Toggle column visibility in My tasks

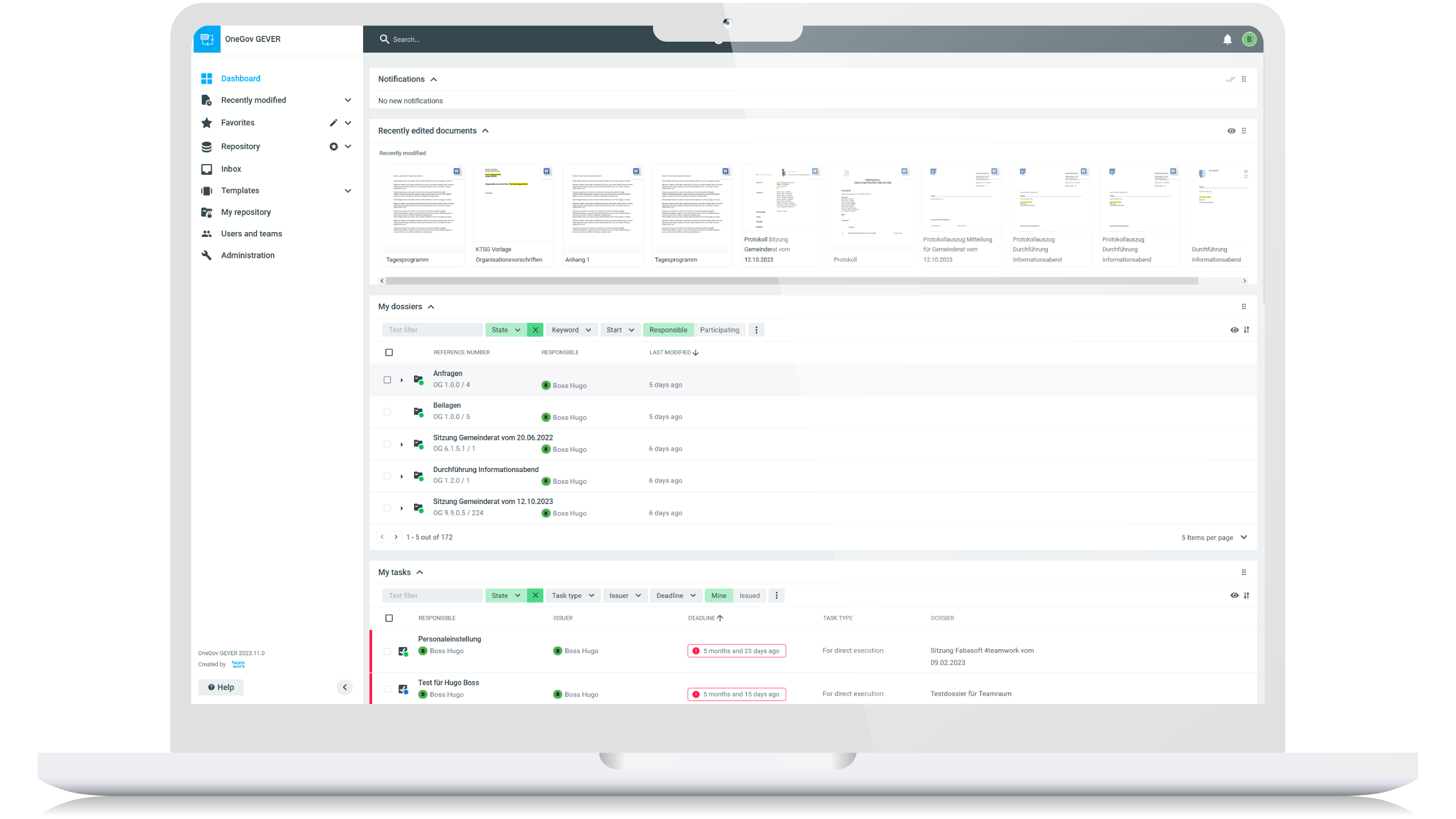1235,596
